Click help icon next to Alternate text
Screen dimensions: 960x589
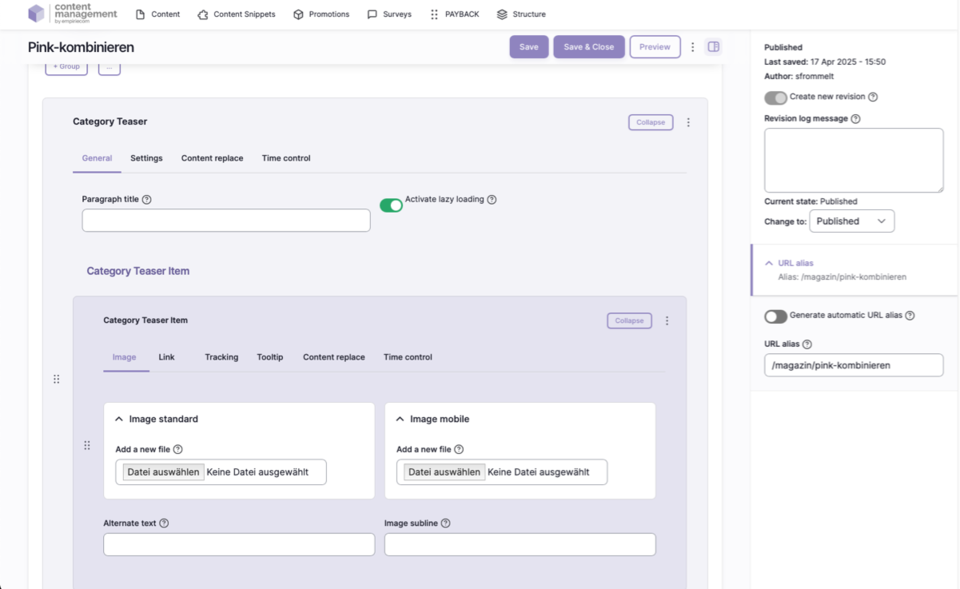pos(164,523)
